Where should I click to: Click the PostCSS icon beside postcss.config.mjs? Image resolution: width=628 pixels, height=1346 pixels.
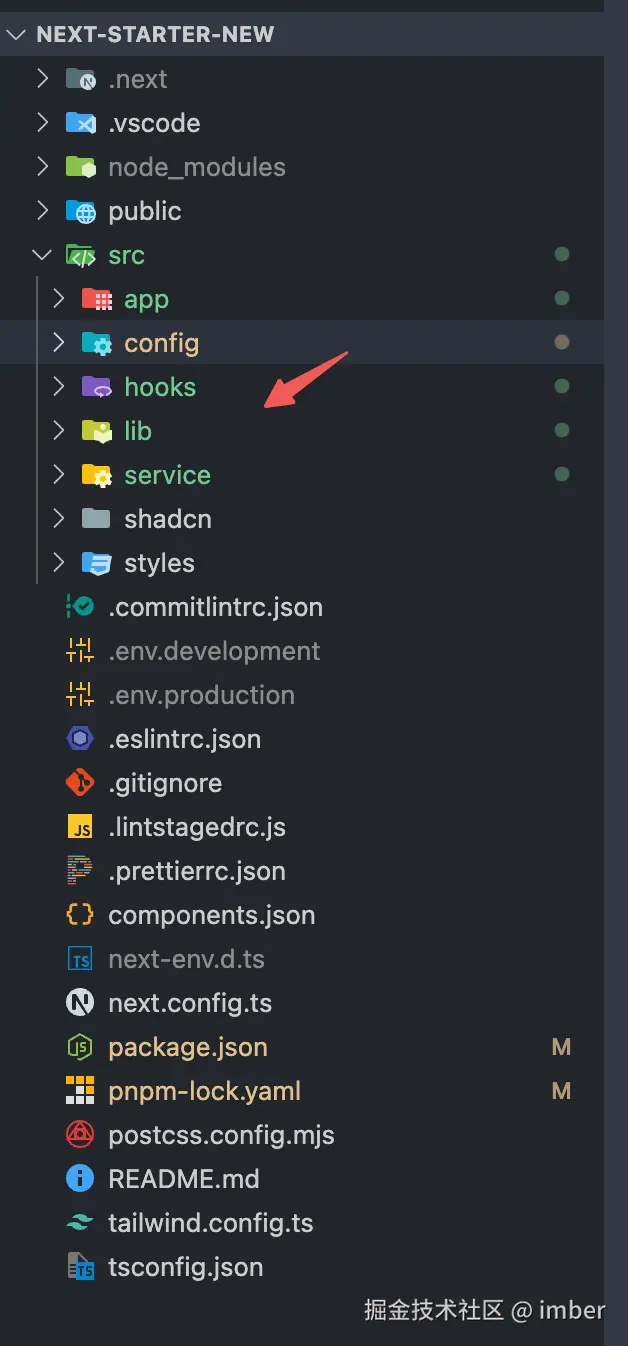coord(80,1135)
